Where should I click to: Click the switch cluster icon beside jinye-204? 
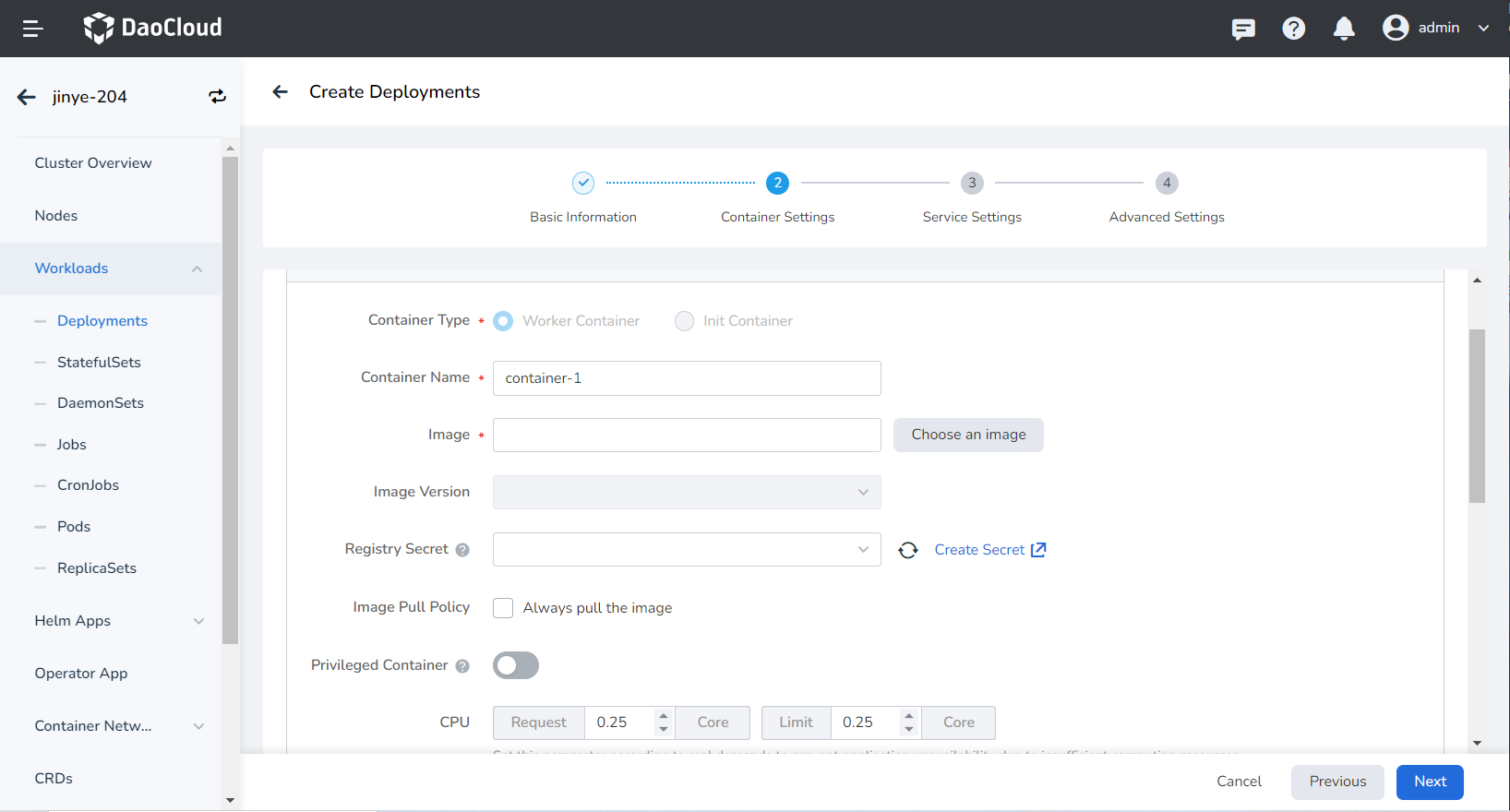pyautogui.click(x=217, y=97)
